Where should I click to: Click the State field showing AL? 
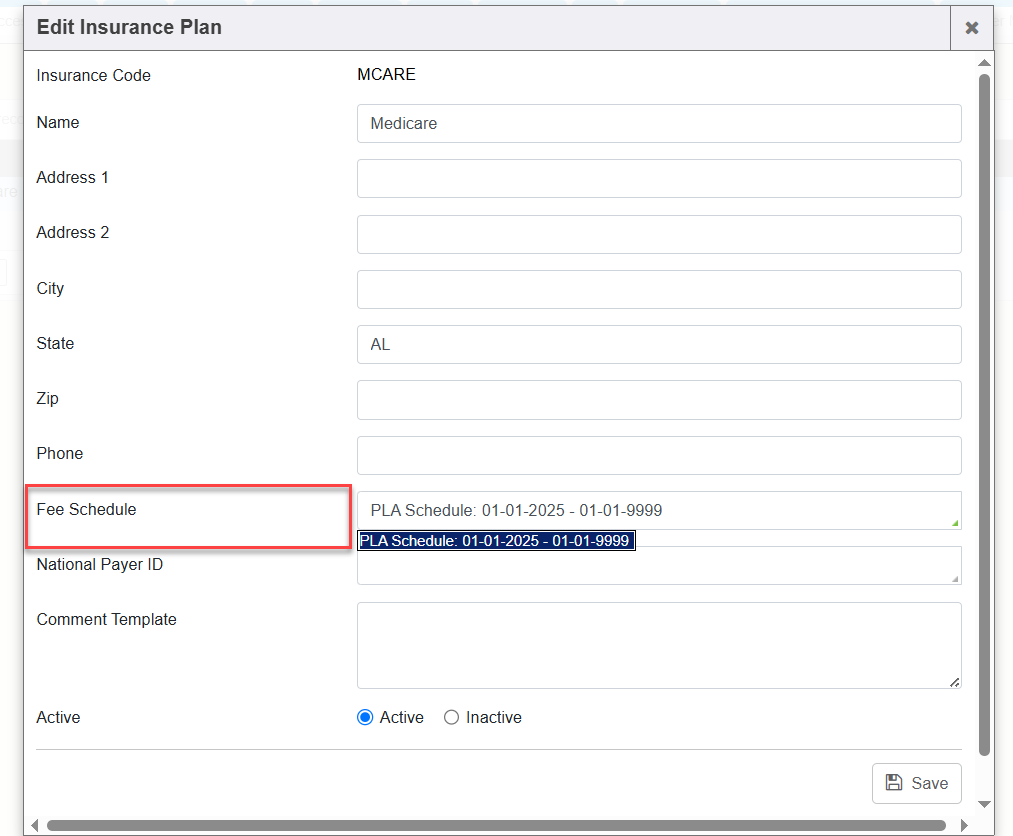click(x=658, y=344)
